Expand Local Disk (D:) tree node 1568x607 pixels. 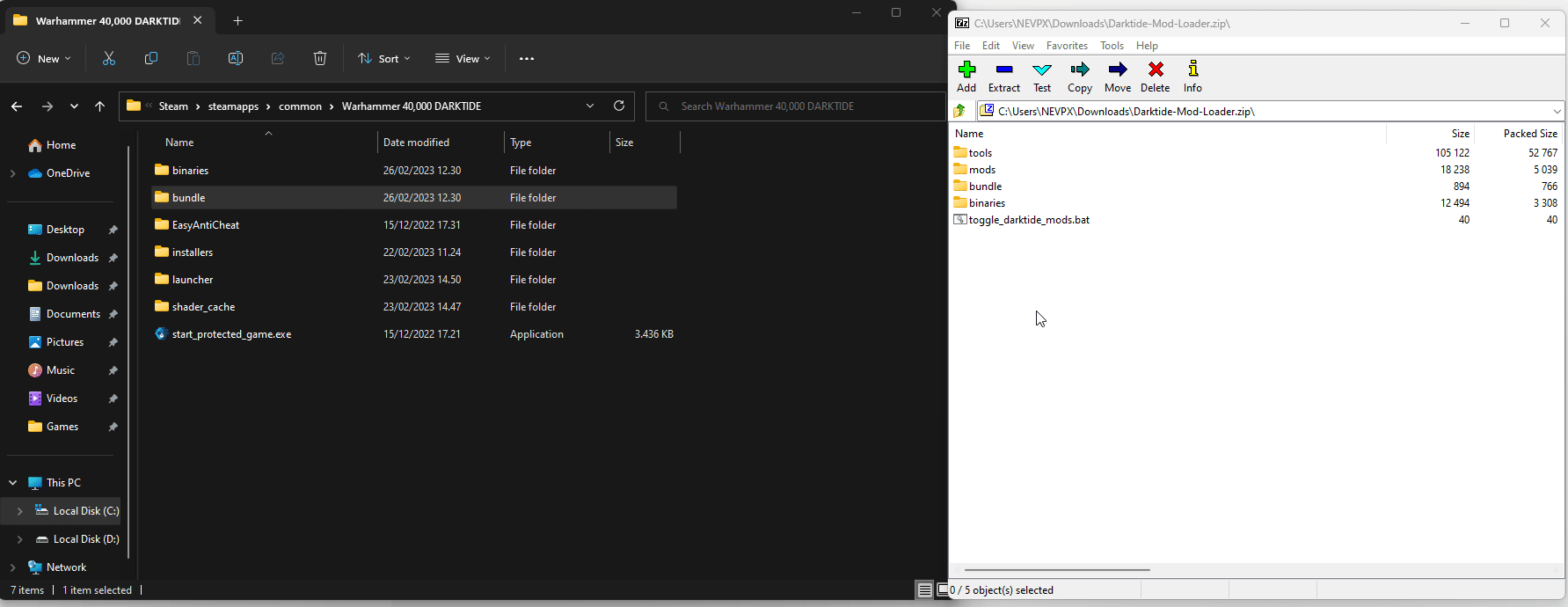19,539
